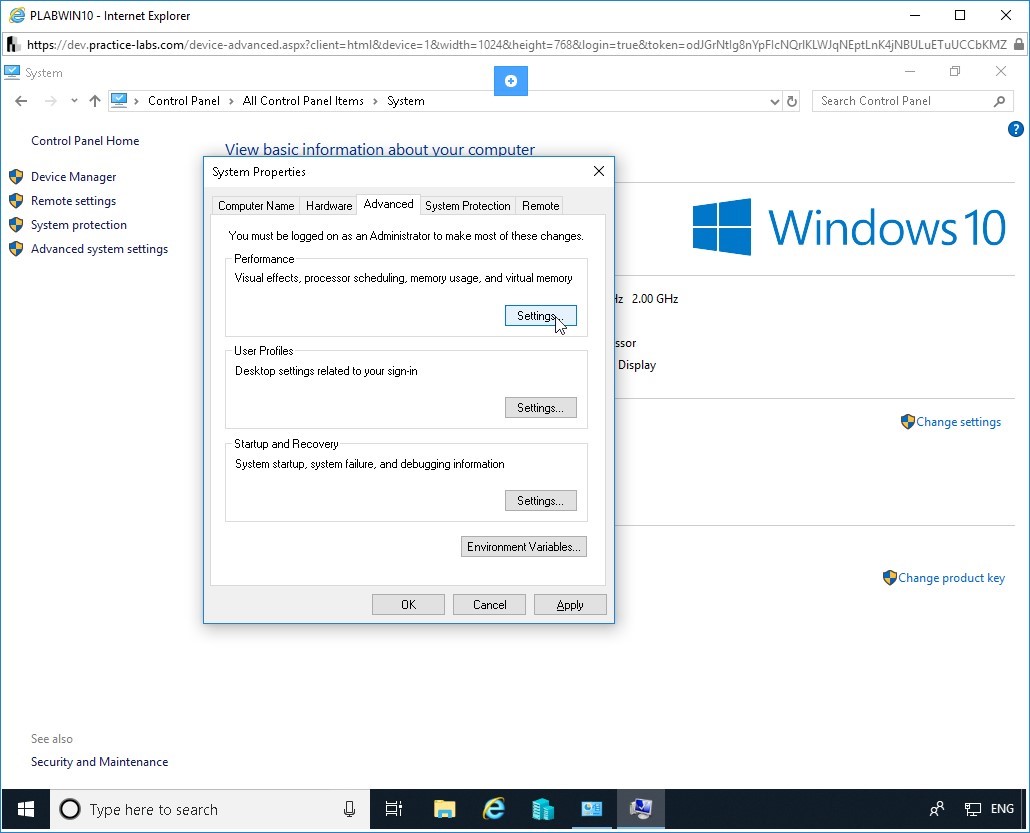Expand chevron before Control Panel breadcrumb
The image size is (1030, 833).
coord(137,101)
